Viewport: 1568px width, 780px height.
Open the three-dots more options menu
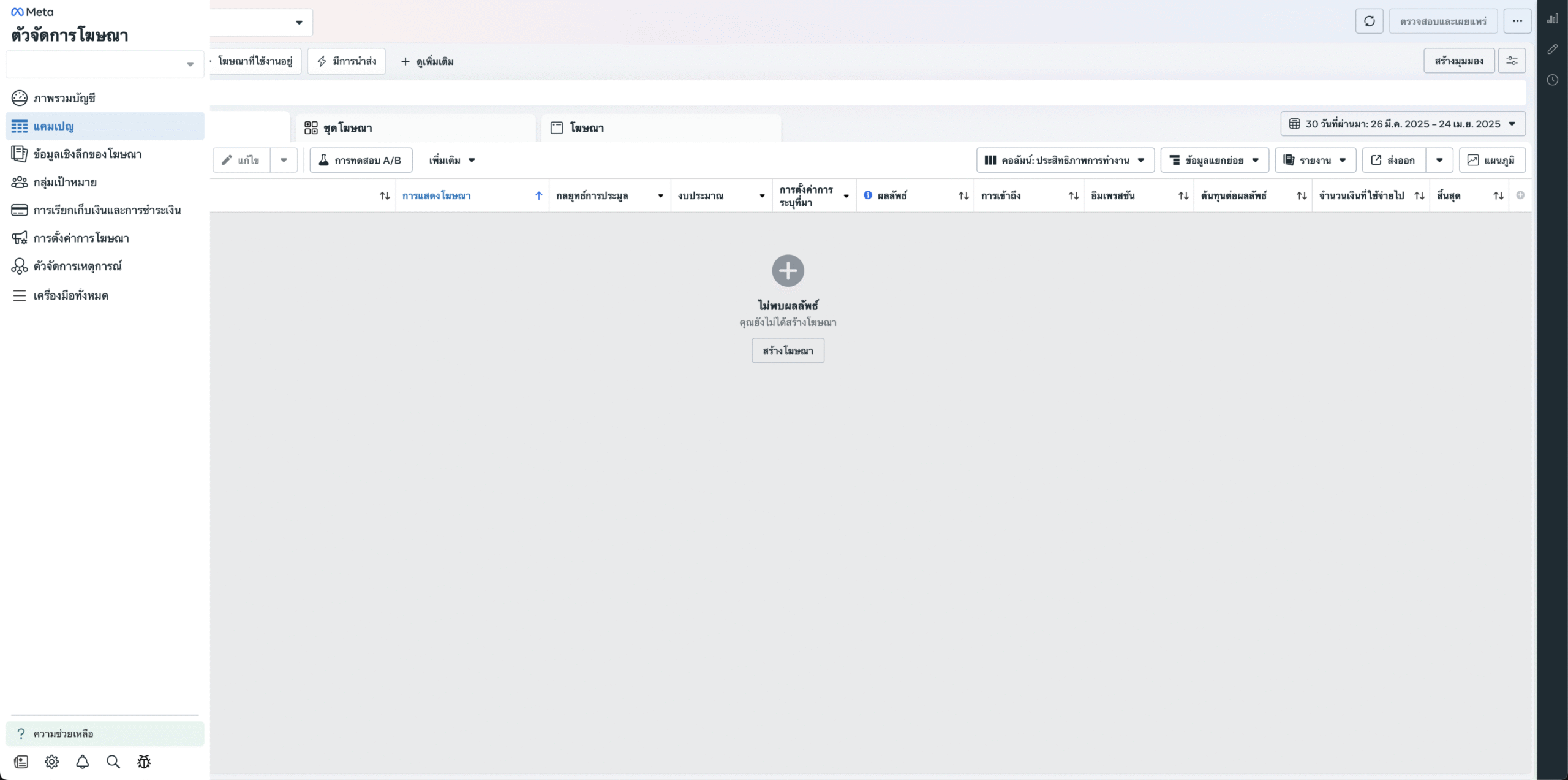point(1517,21)
